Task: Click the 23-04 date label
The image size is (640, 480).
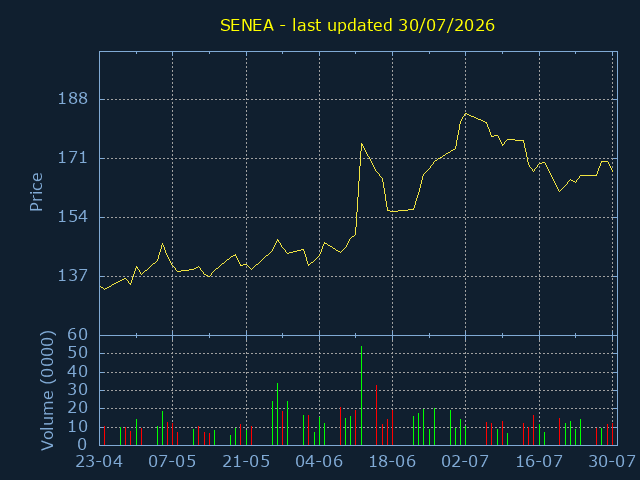Action: (x=100, y=462)
